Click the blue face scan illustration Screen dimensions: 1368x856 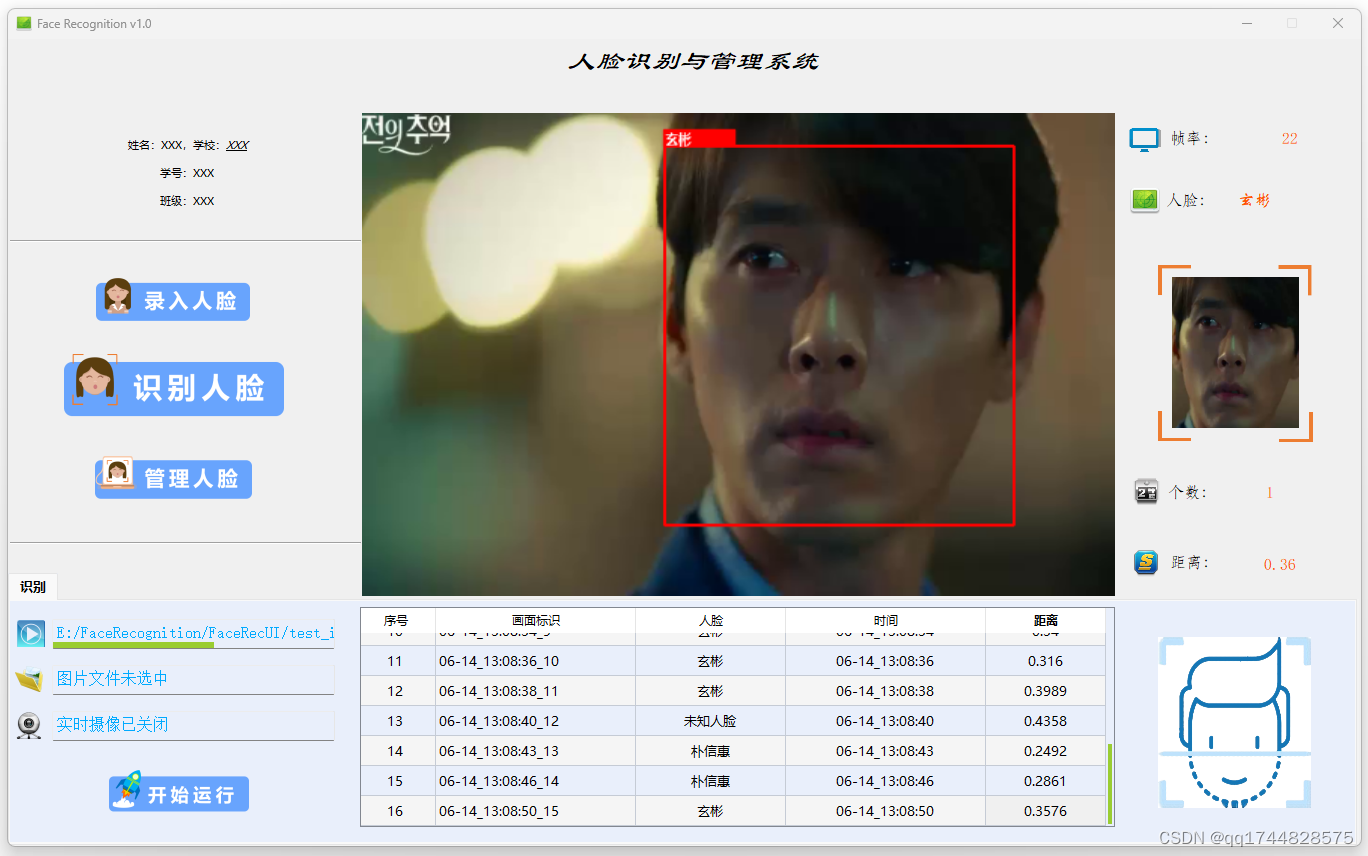1234,723
